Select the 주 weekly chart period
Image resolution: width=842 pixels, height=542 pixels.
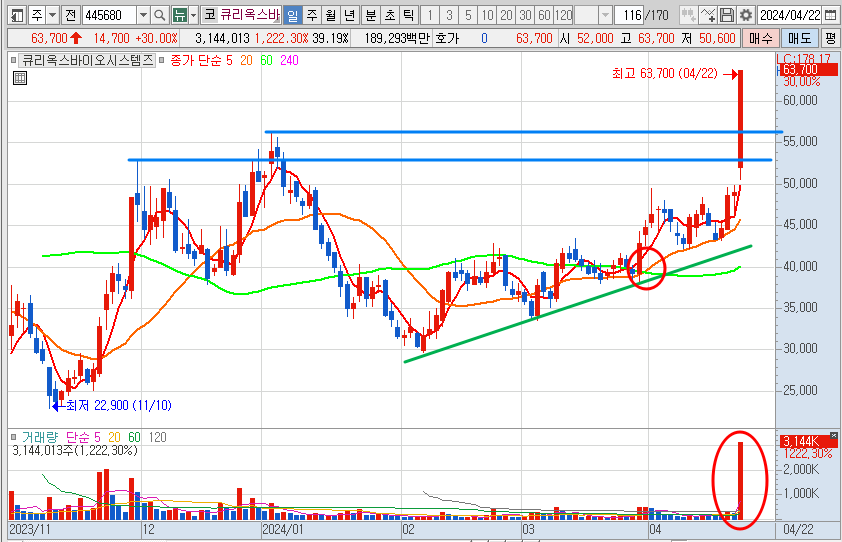pos(312,15)
